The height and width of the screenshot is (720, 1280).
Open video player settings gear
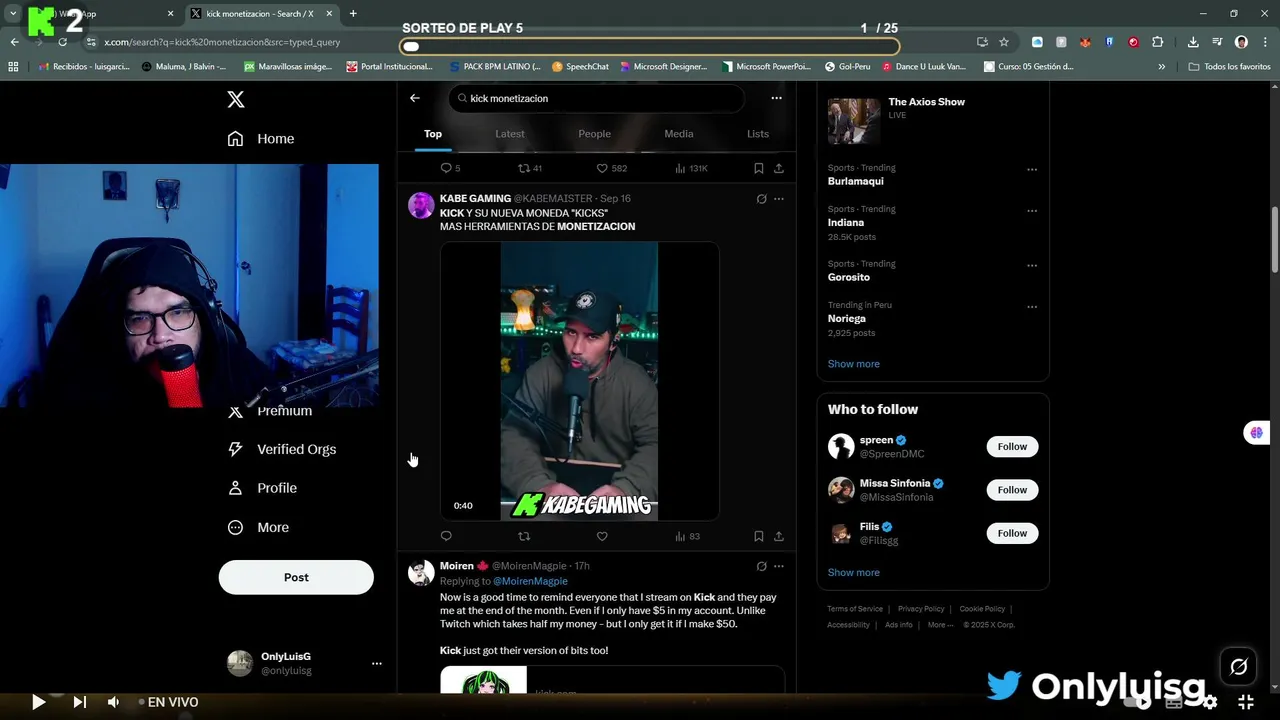[1210, 702]
